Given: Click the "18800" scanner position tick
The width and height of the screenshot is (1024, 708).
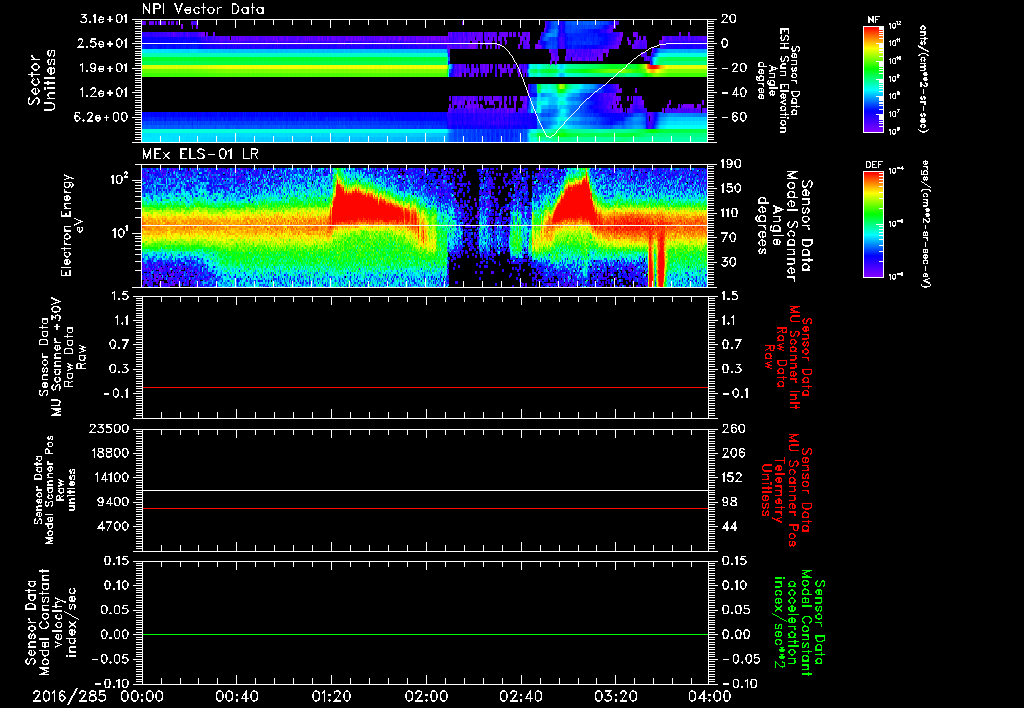Looking at the screenshot, I should point(112,453).
